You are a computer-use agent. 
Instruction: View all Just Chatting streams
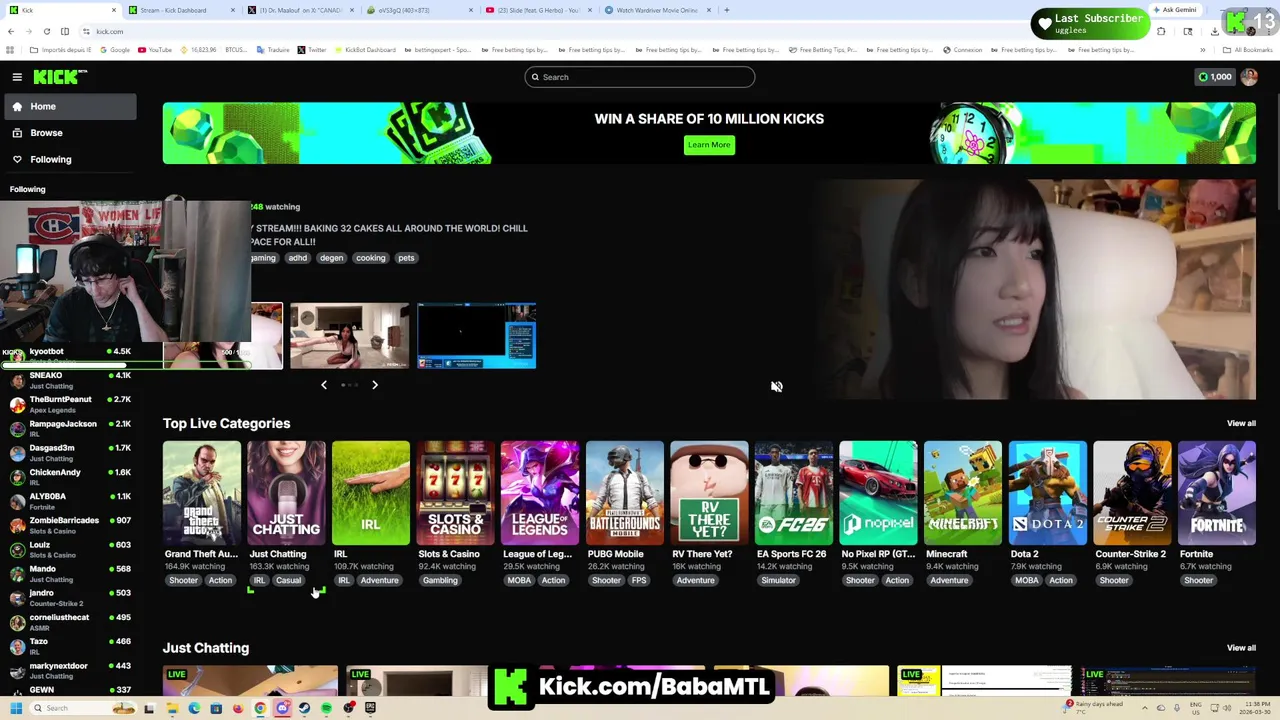[1241, 648]
